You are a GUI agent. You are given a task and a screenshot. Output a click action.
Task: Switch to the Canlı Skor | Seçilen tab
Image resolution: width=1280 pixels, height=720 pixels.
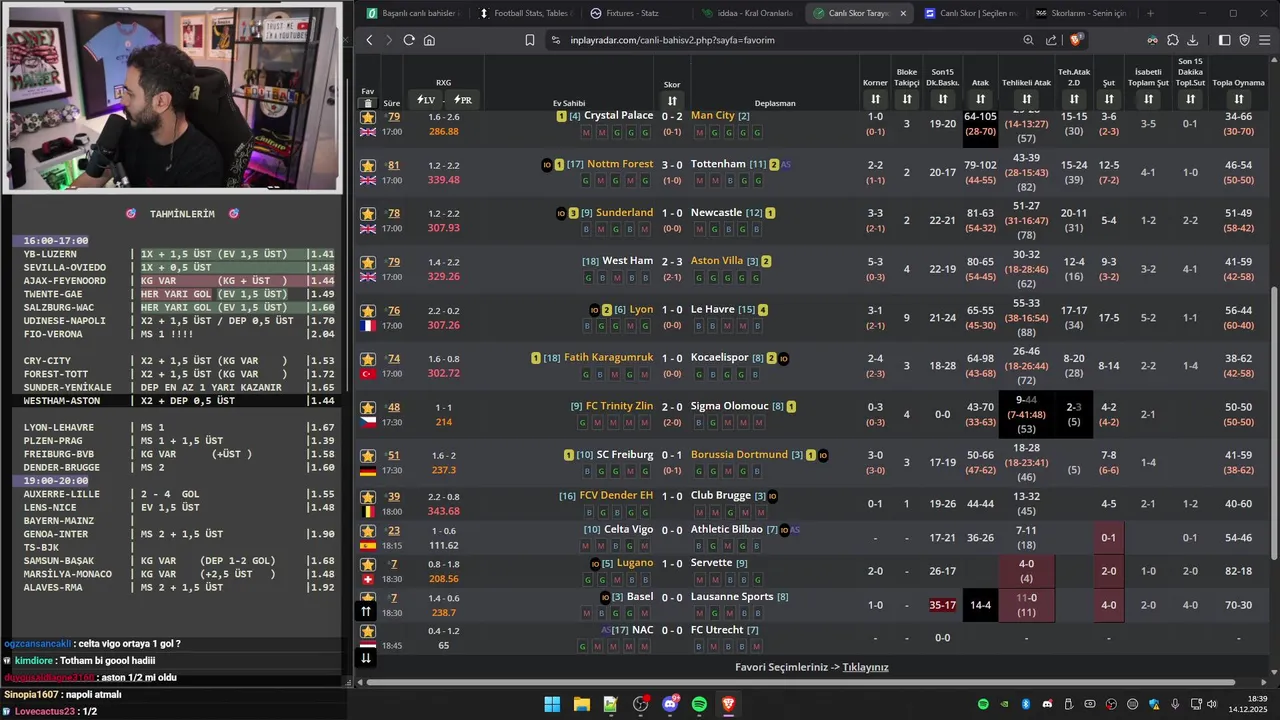coord(970,13)
